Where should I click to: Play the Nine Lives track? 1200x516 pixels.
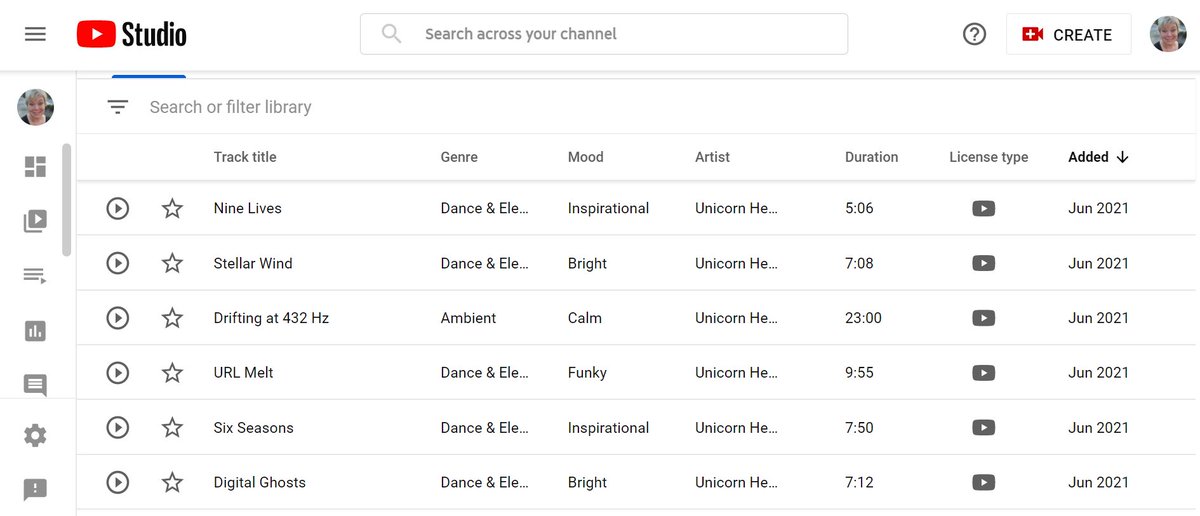[118, 208]
